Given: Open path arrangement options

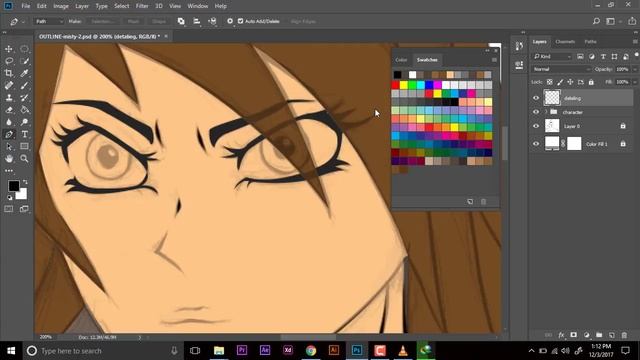Looking at the screenshot, I should [x=212, y=21].
